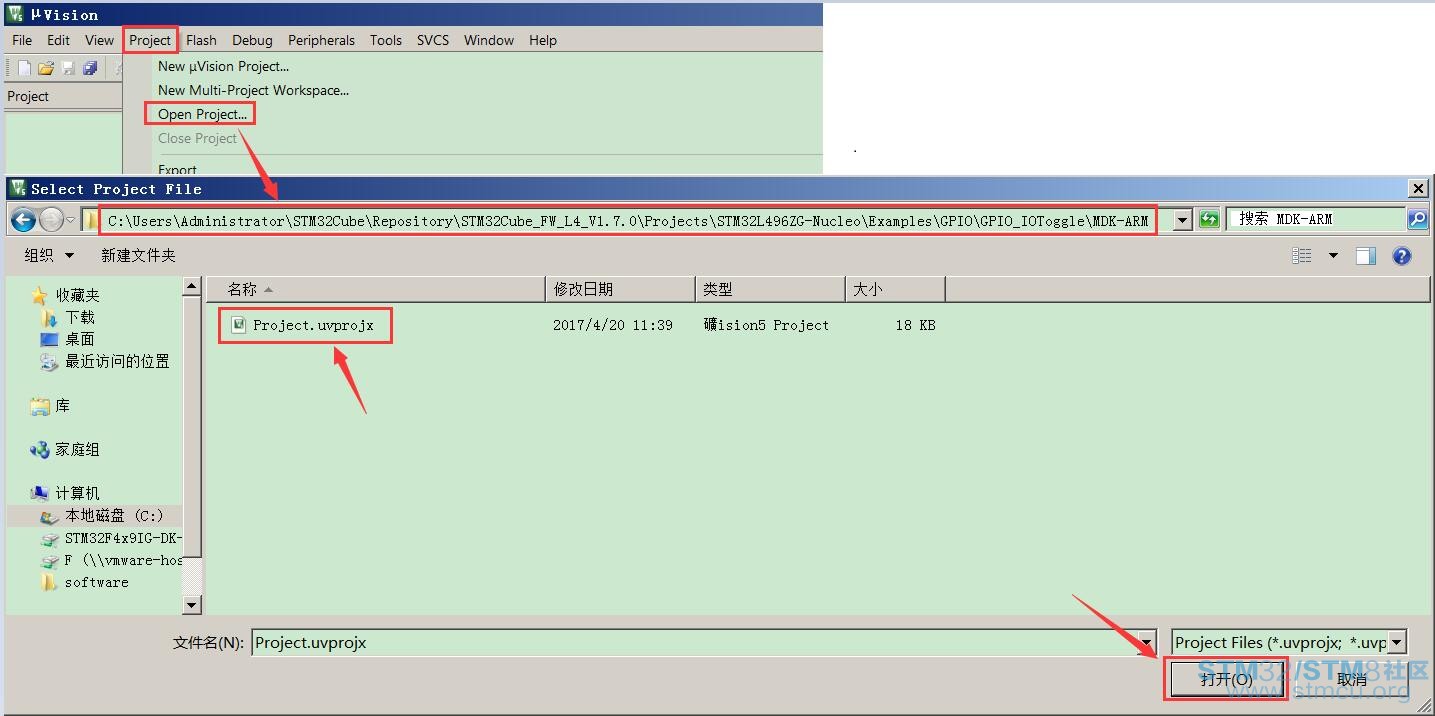Click the Open file folder icon in µVision toolbar
Screen dimensions: 1435x716
pos(46,68)
